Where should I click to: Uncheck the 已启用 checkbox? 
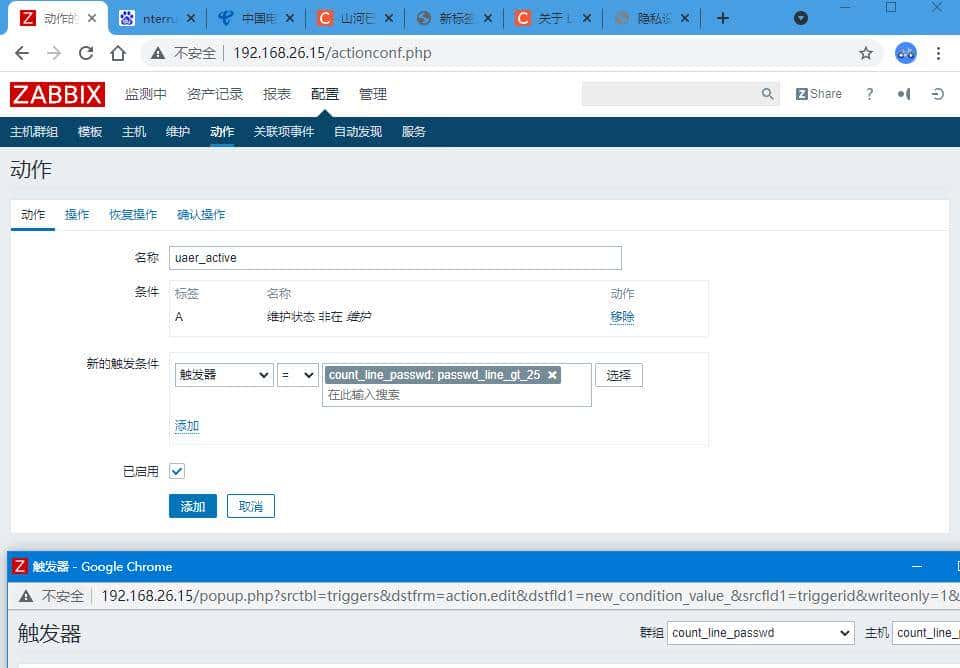pyautogui.click(x=177, y=470)
